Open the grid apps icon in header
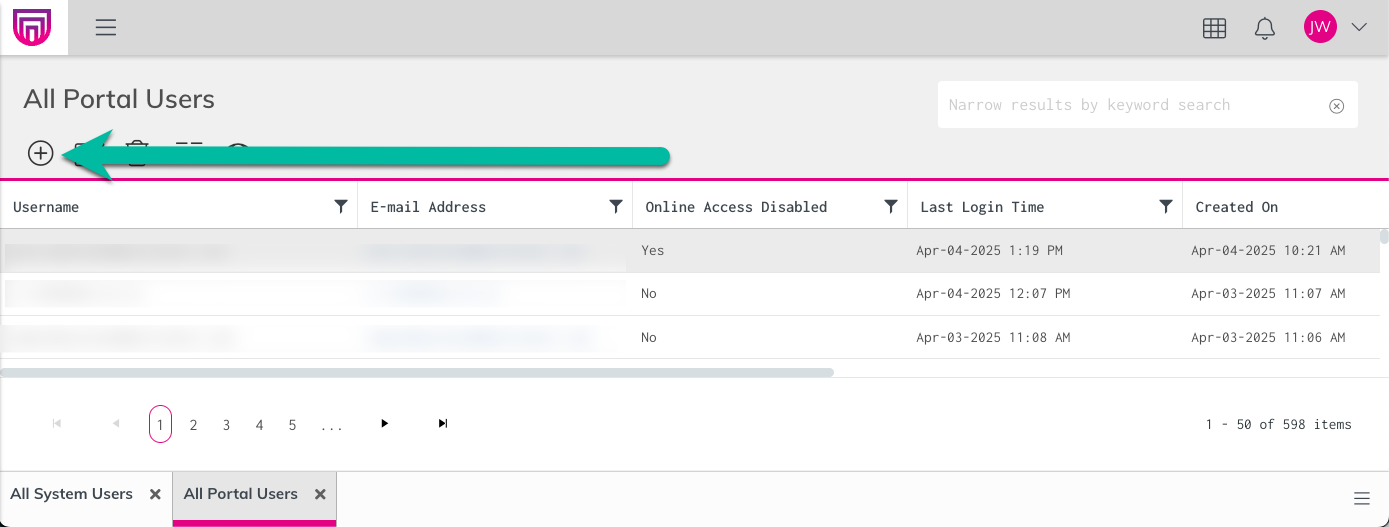The width and height of the screenshot is (1389, 527). coord(1214,28)
